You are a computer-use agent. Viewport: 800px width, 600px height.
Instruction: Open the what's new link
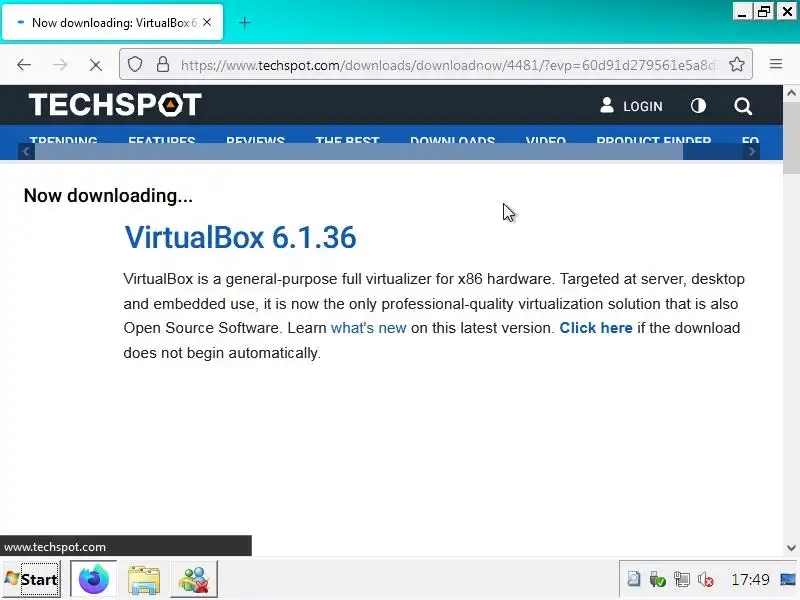[x=368, y=328]
